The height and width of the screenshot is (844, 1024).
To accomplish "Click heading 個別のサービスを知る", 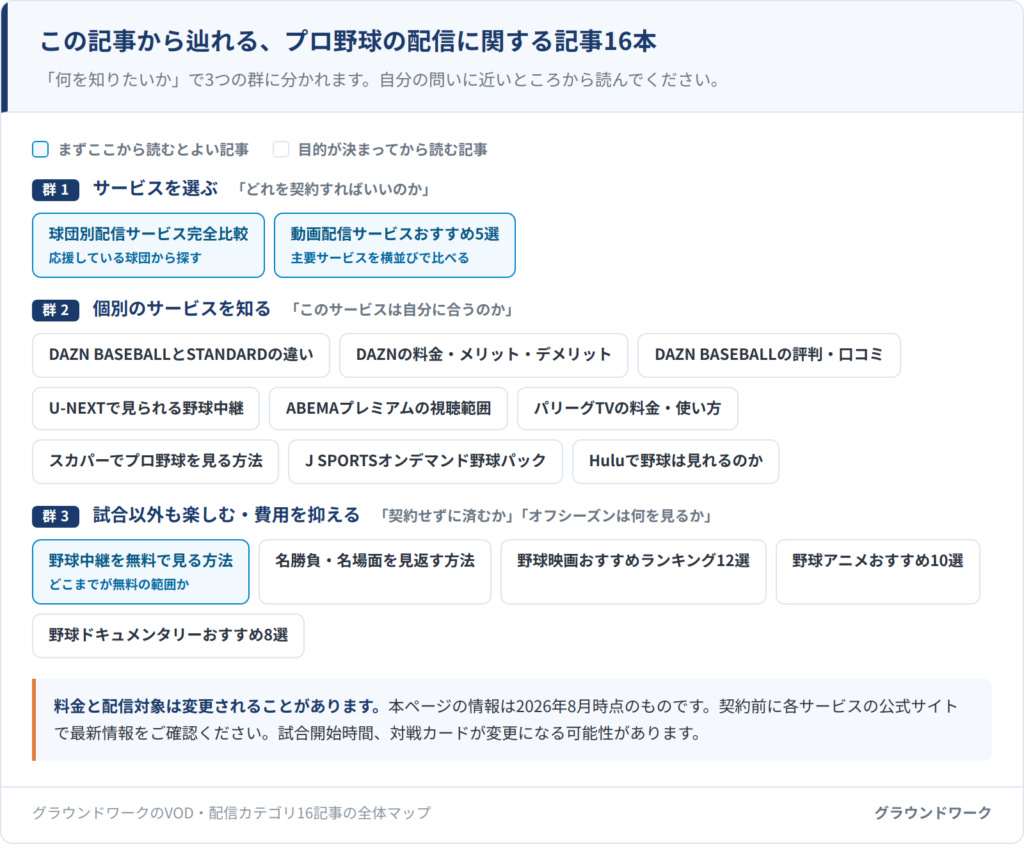I will pyautogui.click(x=182, y=309).
